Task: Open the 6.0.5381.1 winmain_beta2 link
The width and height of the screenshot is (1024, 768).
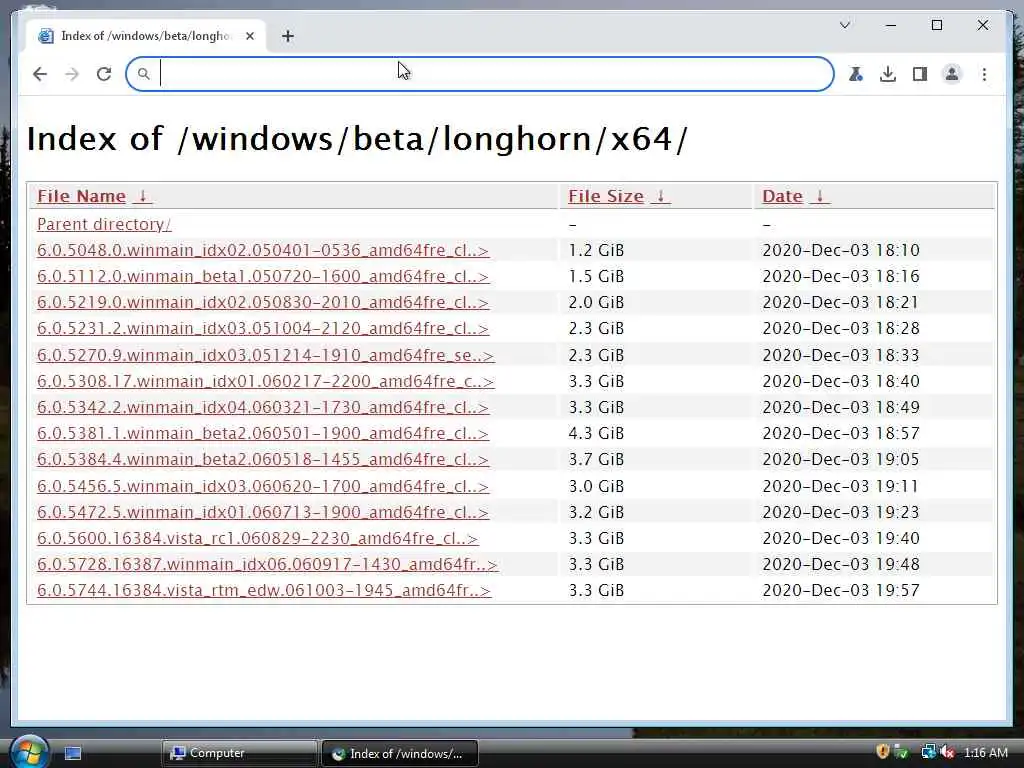Action: click(x=263, y=434)
